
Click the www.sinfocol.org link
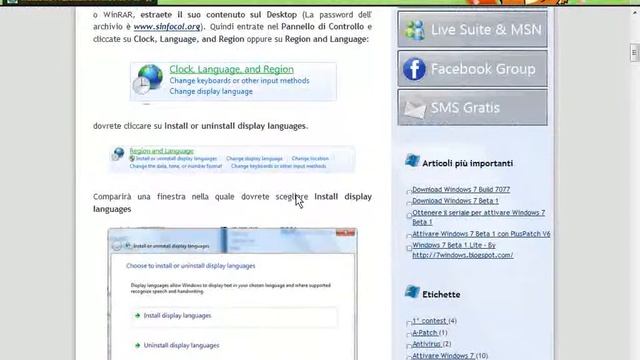pyautogui.click(x=167, y=27)
